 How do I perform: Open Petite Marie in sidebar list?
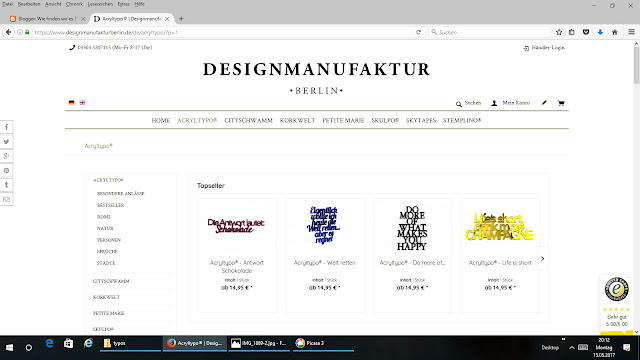109,313
